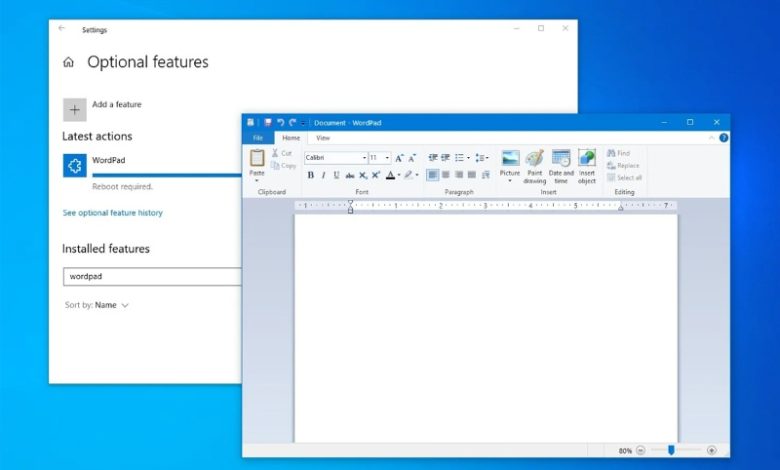This screenshot has height=470, width=780.
Task: Open Customize Quick Access Toolbar dropdown
Action: pos(303,123)
